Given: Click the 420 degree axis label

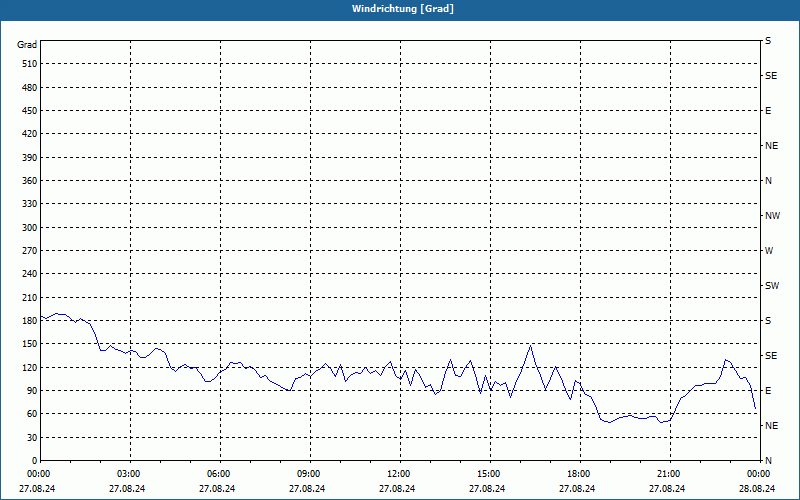Looking at the screenshot, I should pyautogui.click(x=30, y=134).
